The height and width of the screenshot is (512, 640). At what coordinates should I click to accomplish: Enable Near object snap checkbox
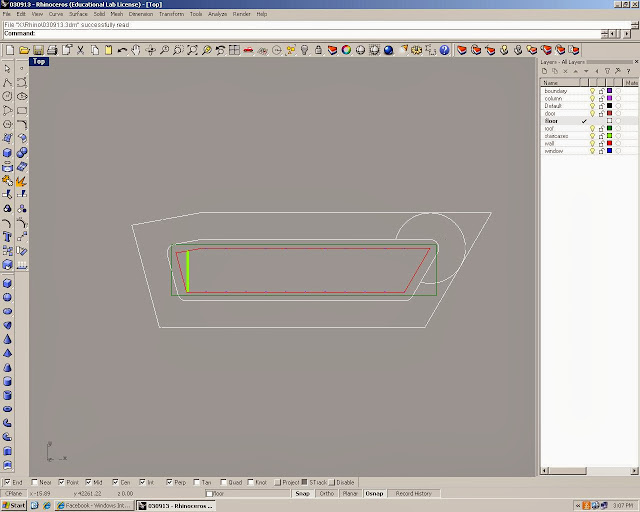click(x=34, y=482)
